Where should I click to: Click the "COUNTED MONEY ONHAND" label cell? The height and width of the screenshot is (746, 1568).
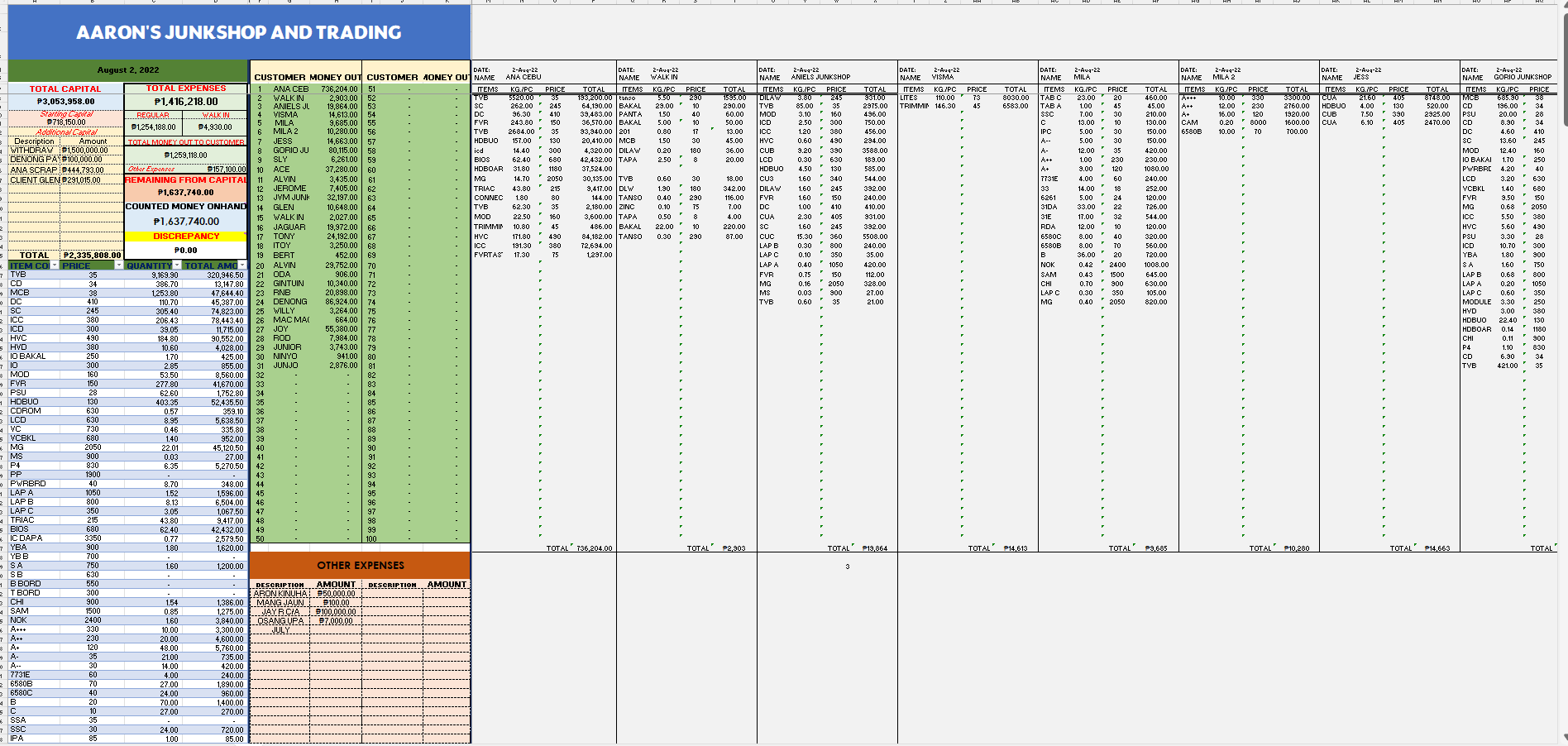click(186, 206)
